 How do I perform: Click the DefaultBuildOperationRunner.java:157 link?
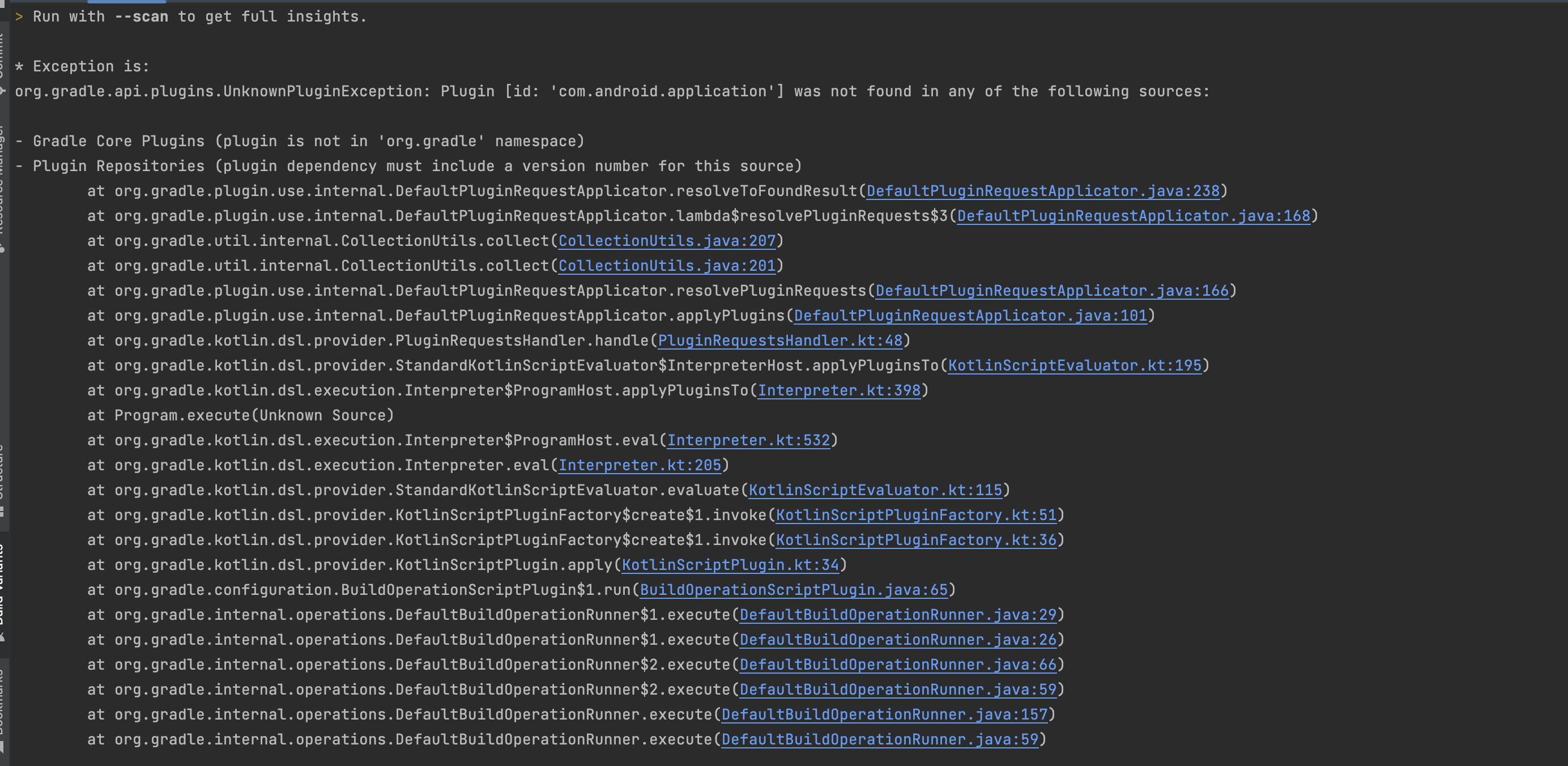(x=884, y=715)
